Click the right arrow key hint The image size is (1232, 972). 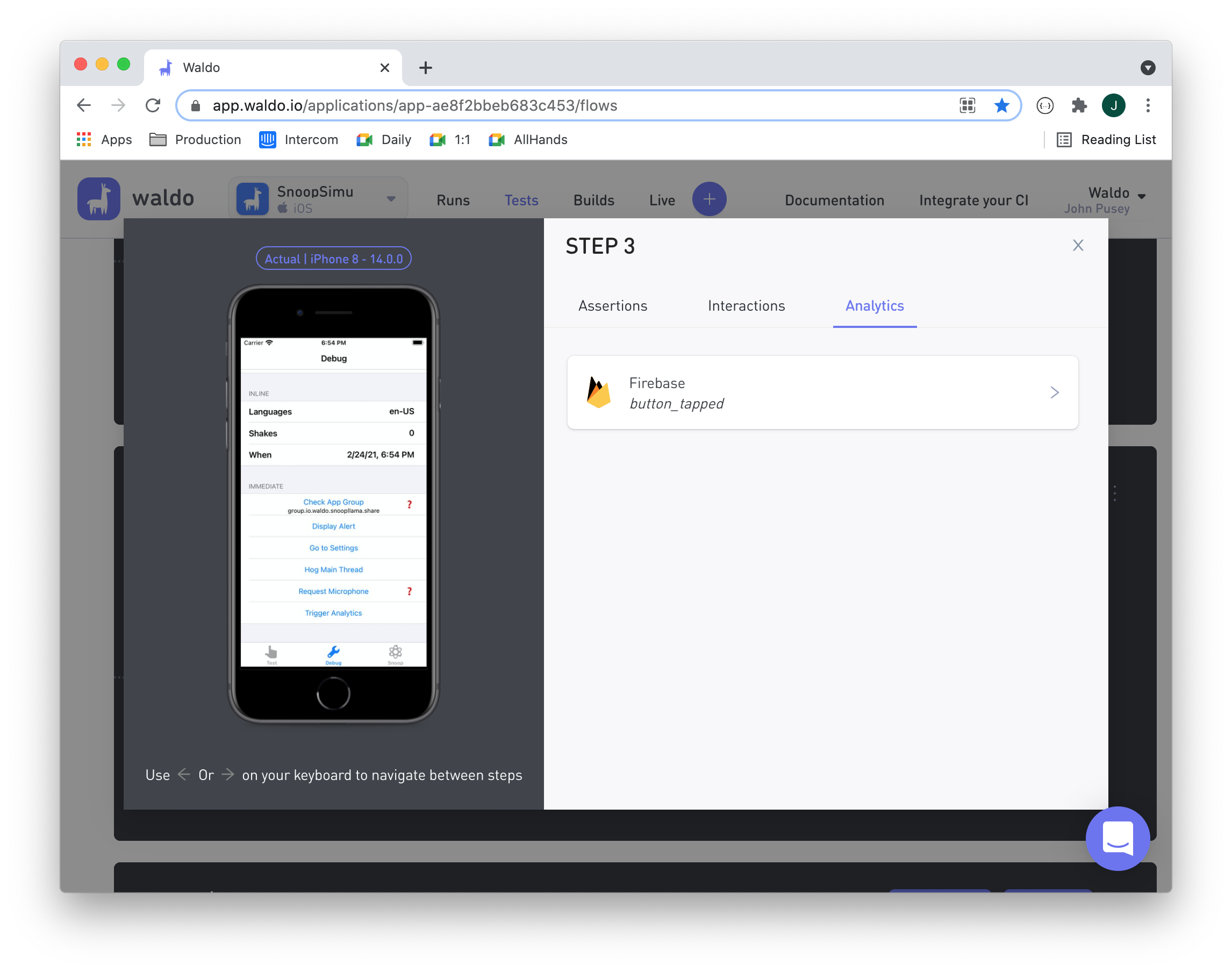point(227,775)
